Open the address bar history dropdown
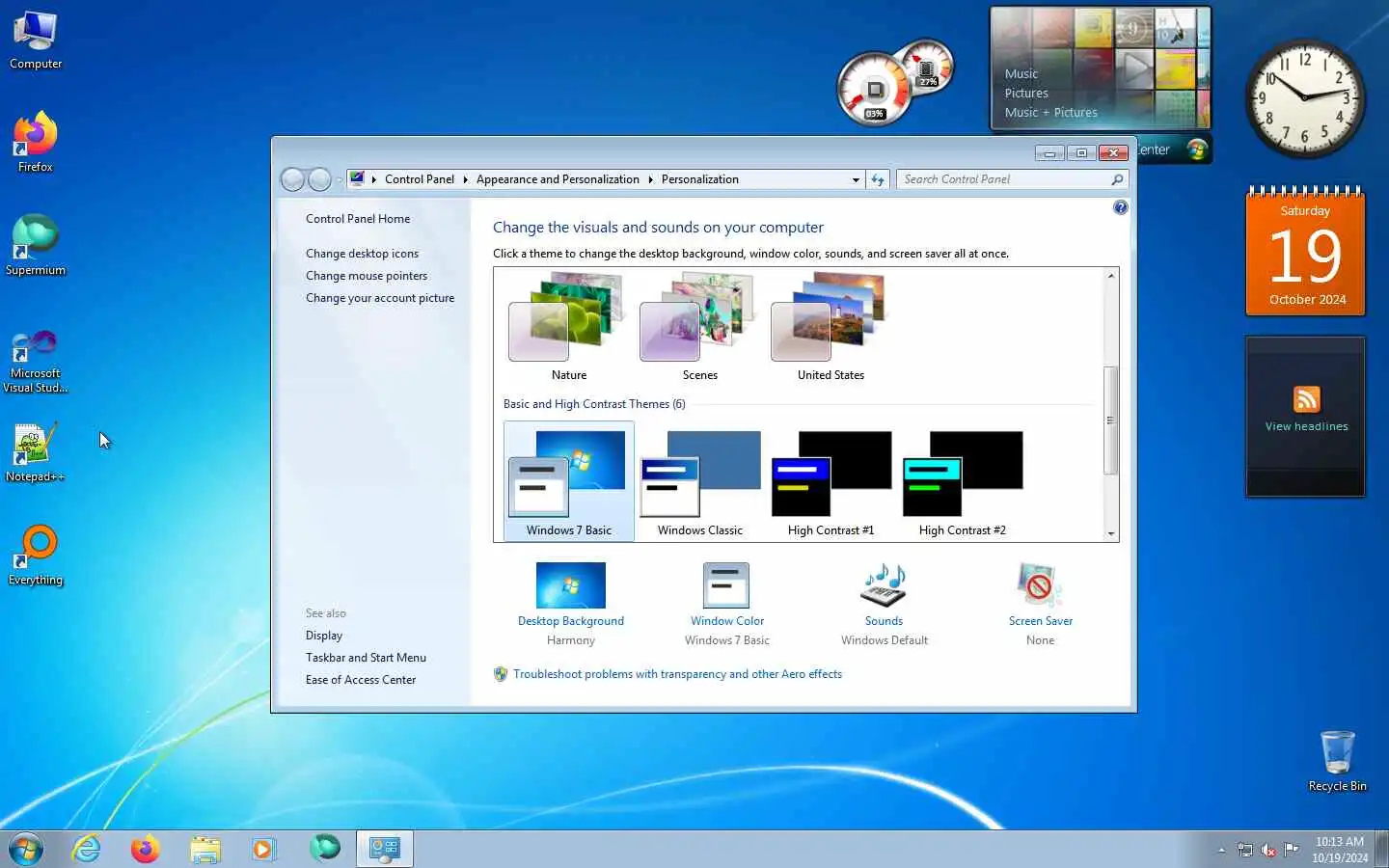Viewport: 1389px width, 868px height. (x=856, y=179)
